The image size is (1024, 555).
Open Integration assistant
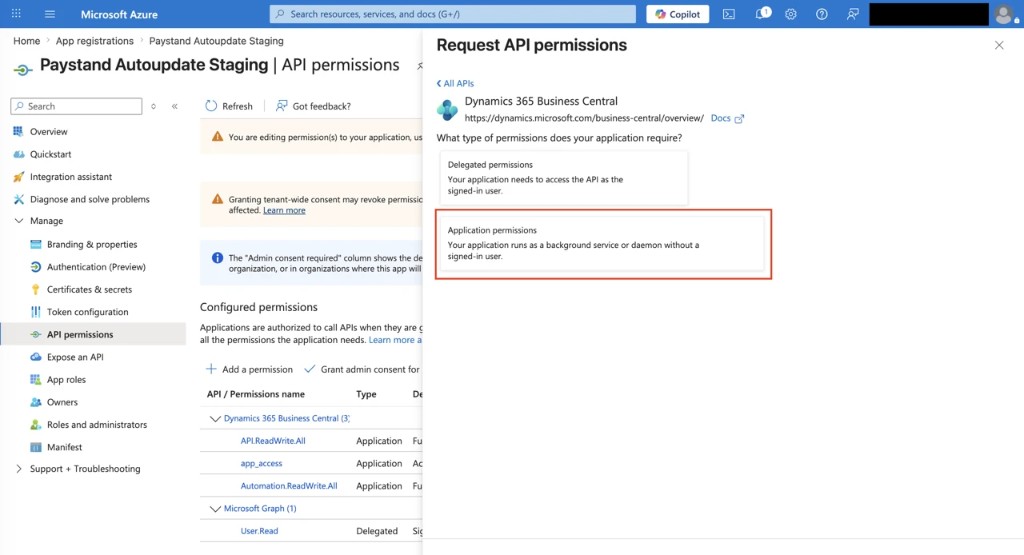coord(71,176)
